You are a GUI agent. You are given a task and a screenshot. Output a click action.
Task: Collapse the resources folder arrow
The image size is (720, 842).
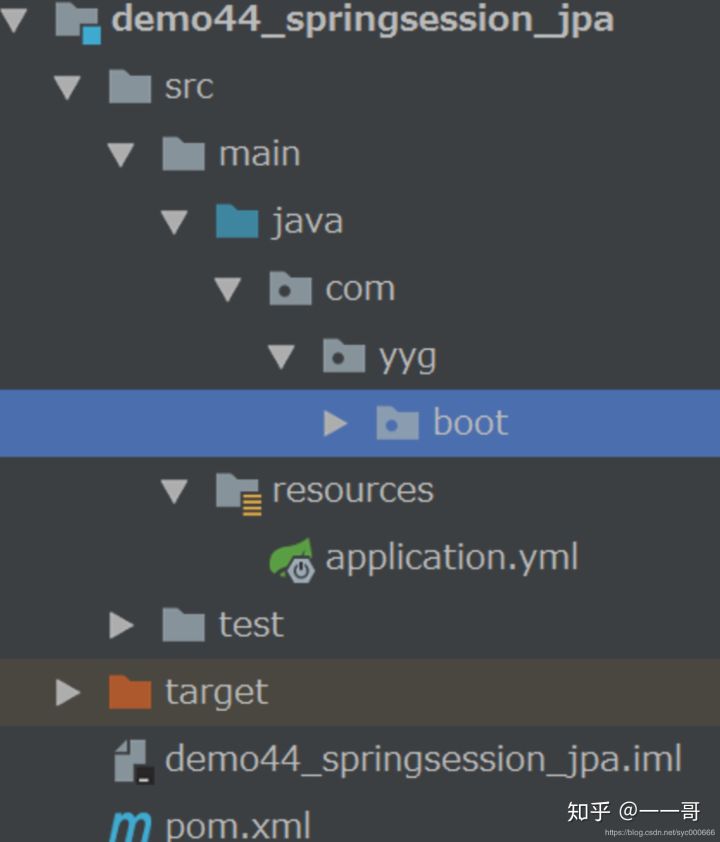point(174,491)
